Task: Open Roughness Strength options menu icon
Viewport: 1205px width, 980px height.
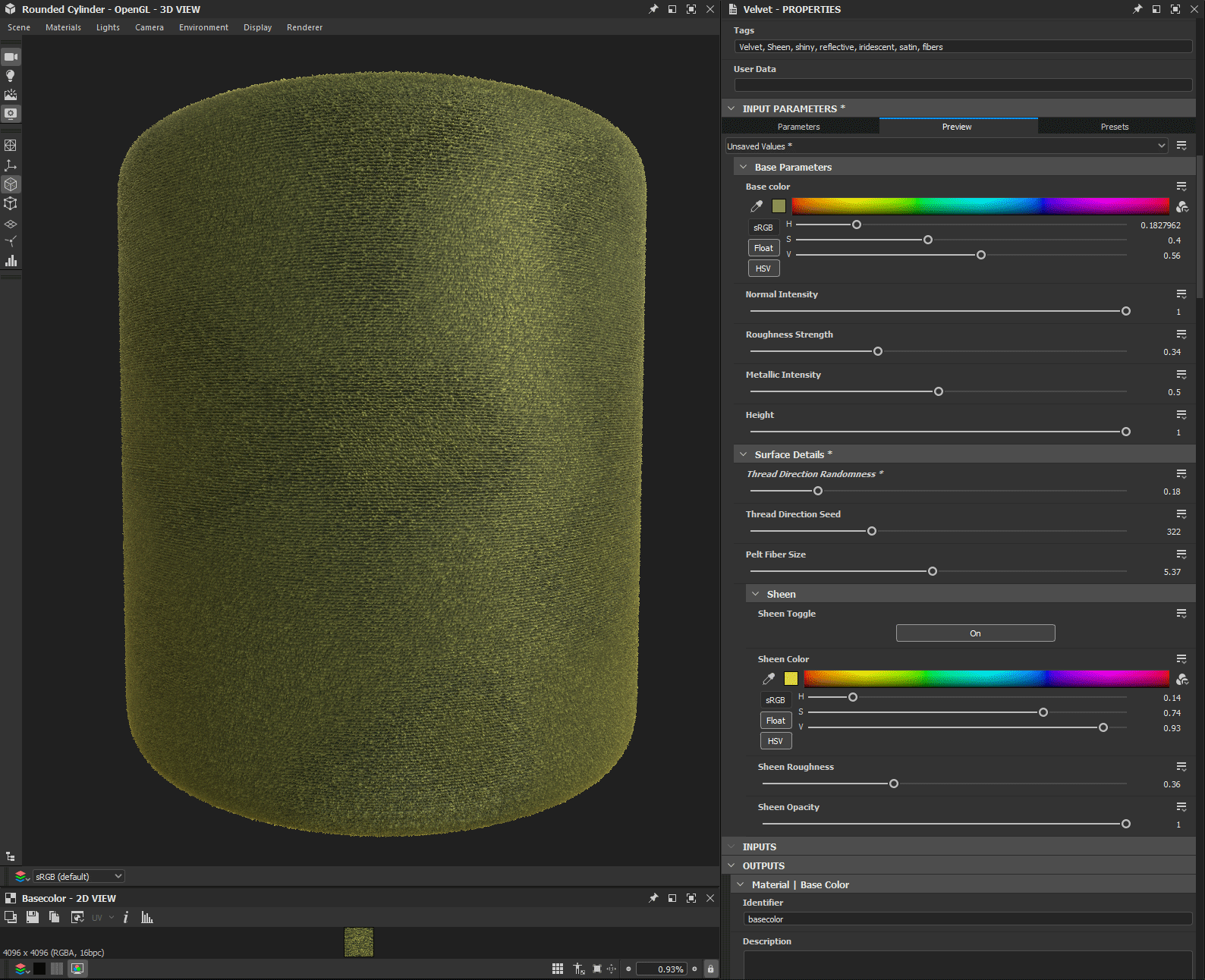Action: (1181, 335)
